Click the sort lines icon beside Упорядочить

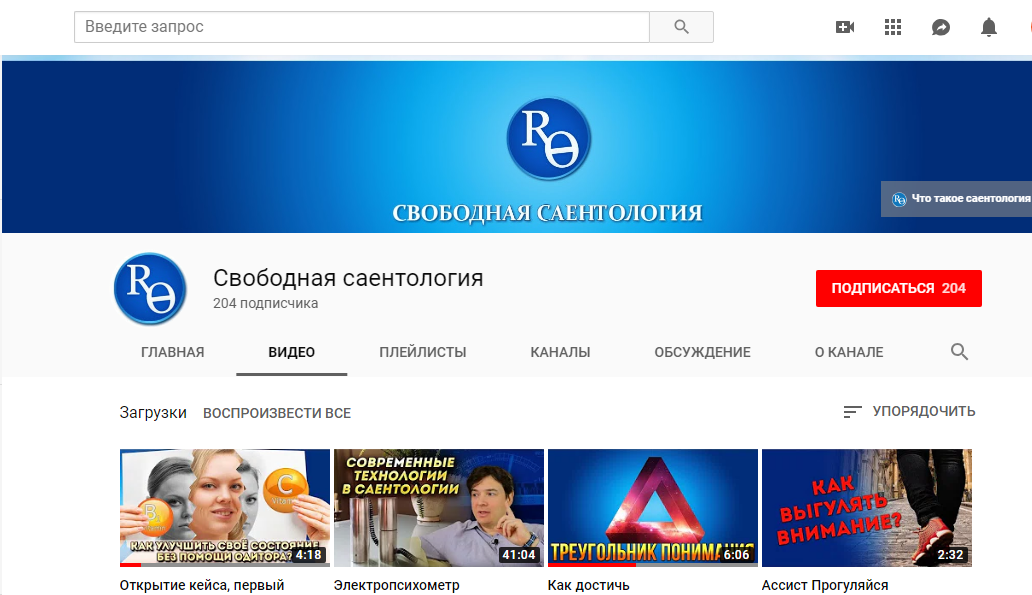coord(852,412)
